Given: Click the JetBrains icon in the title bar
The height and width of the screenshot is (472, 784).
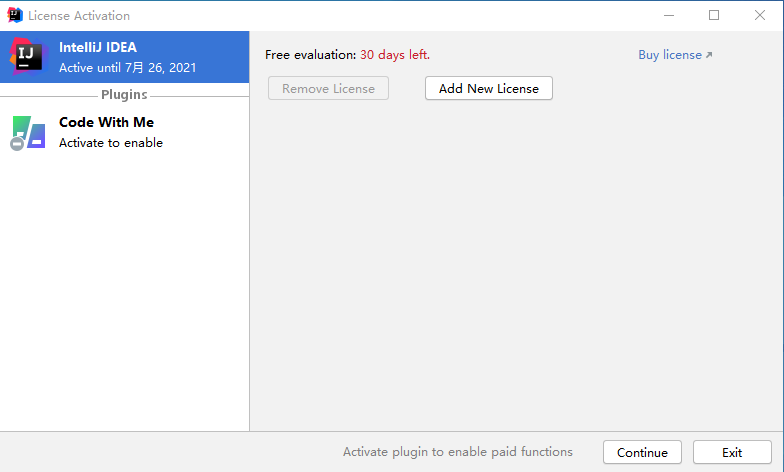Looking at the screenshot, I should click(15, 16).
